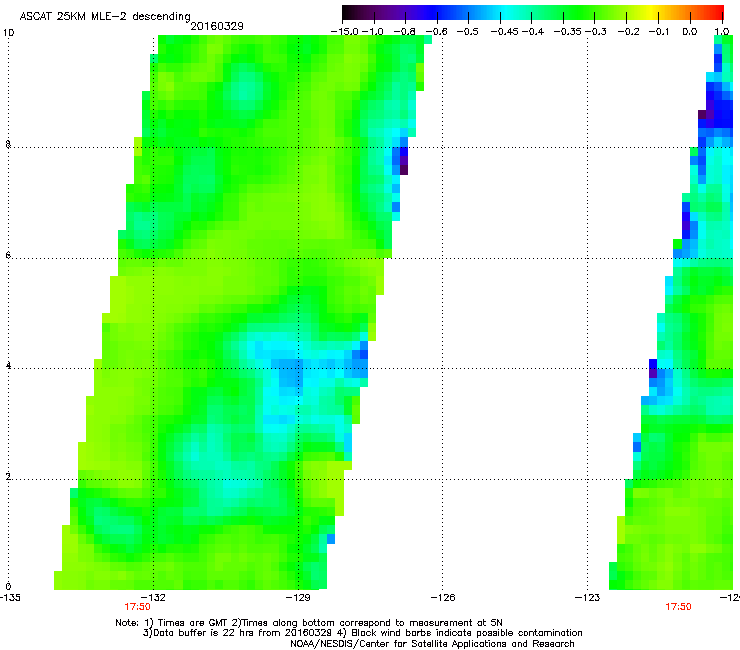Click the 'ASCAT 25KM MLE-2 descending' title

tap(105, 17)
